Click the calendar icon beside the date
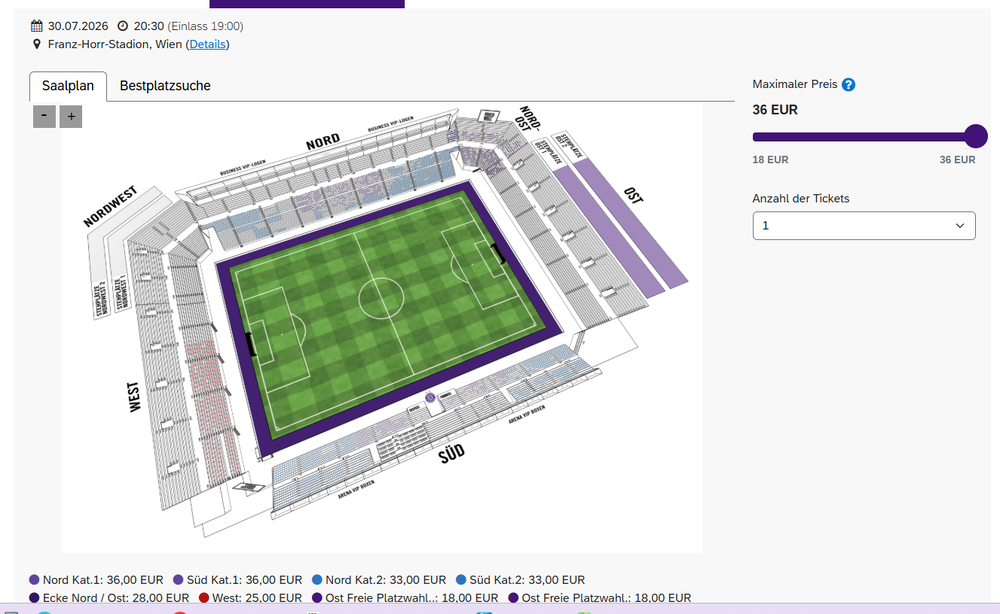The width and height of the screenshot is (1000, 614). tap(36, 26)
